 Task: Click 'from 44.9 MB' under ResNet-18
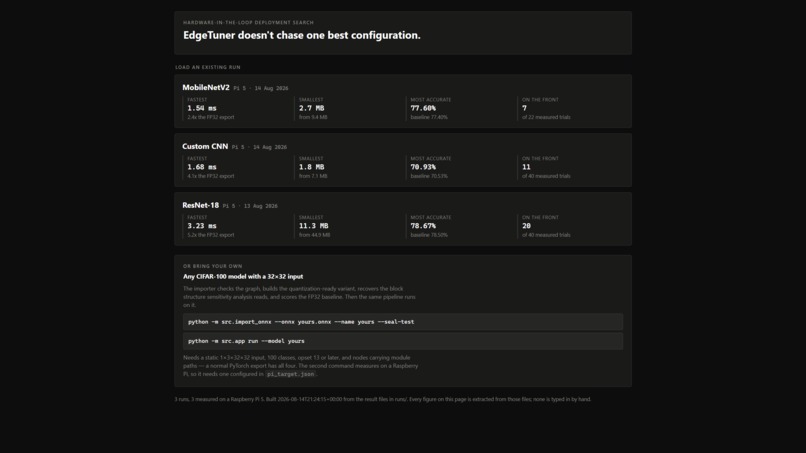click(315, 235)
